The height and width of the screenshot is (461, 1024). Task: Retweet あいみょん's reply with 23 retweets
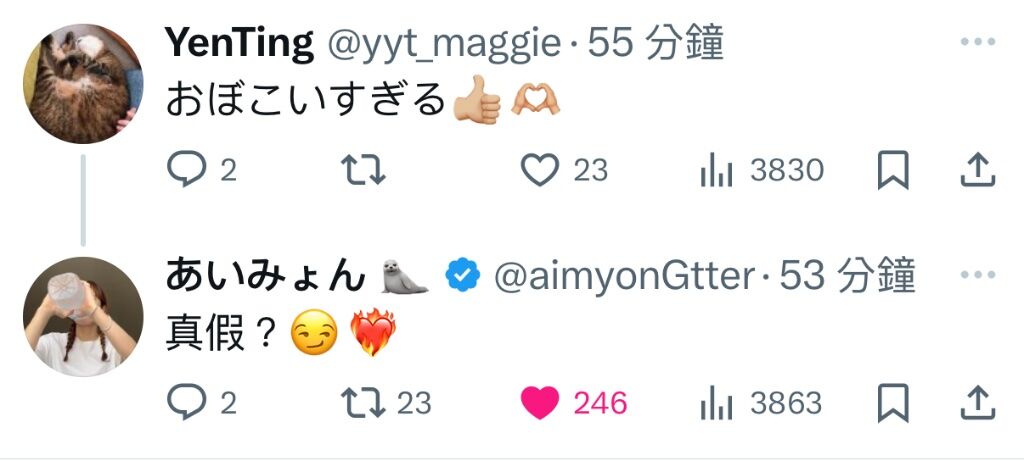pos(364,403)
